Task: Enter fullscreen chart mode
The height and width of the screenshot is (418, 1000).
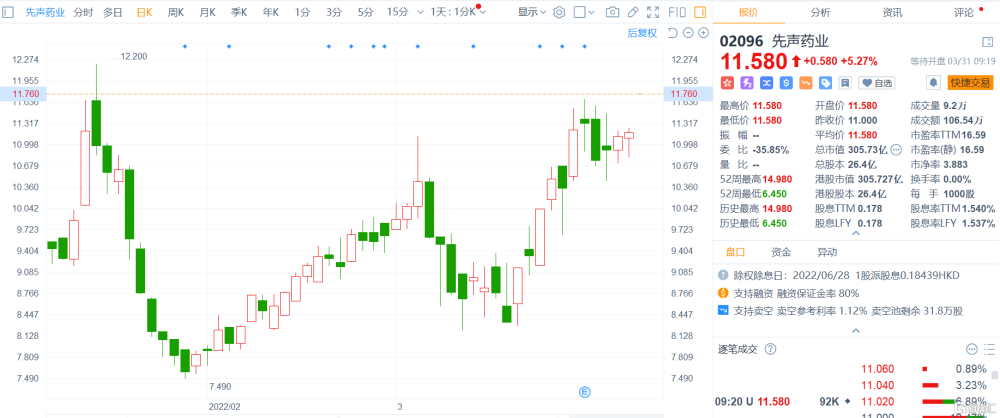Action: point(653,12)
